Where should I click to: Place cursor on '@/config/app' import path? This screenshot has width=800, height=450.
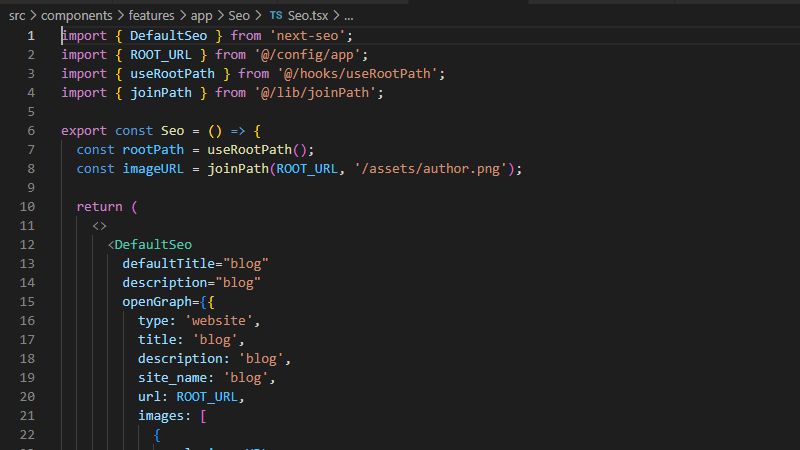(x=311, y=55)
